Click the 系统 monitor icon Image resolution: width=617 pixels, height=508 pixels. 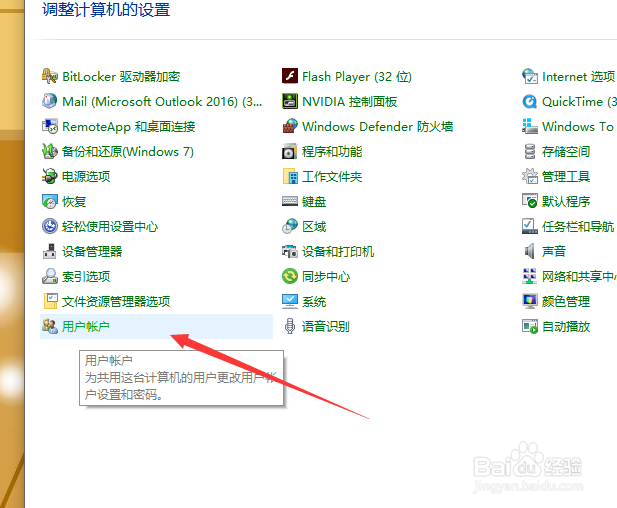[x=290, y=301]
